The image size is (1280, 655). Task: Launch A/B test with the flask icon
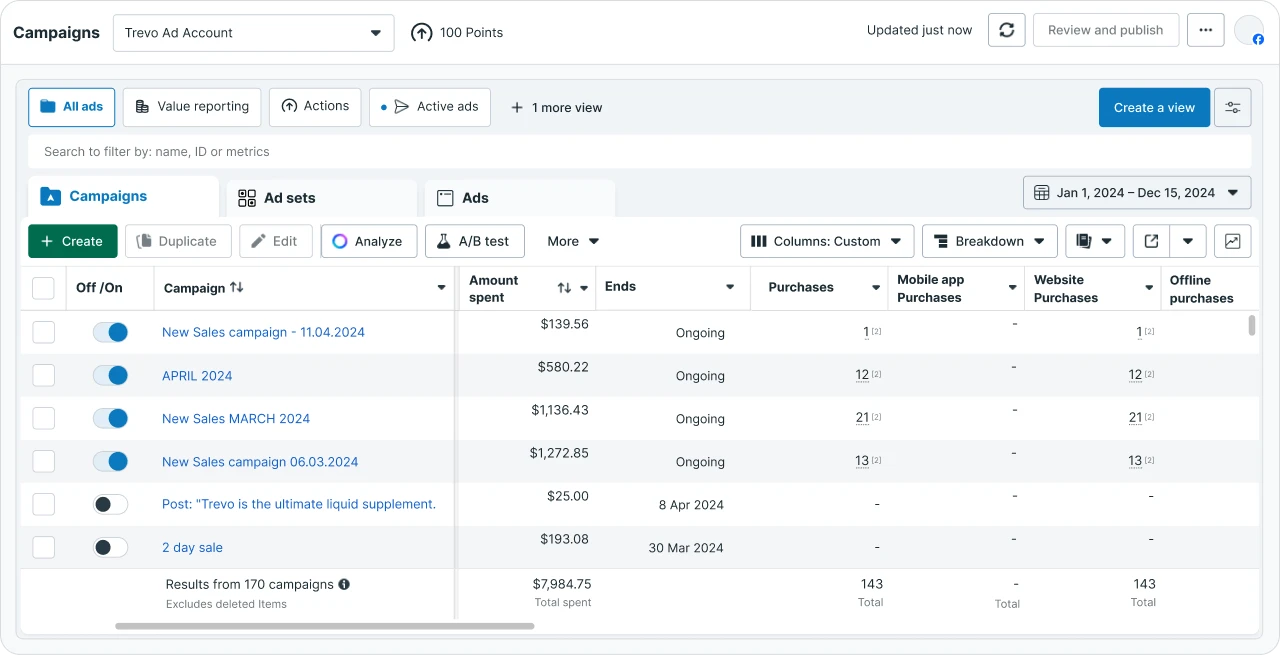[x=474, y=241]
